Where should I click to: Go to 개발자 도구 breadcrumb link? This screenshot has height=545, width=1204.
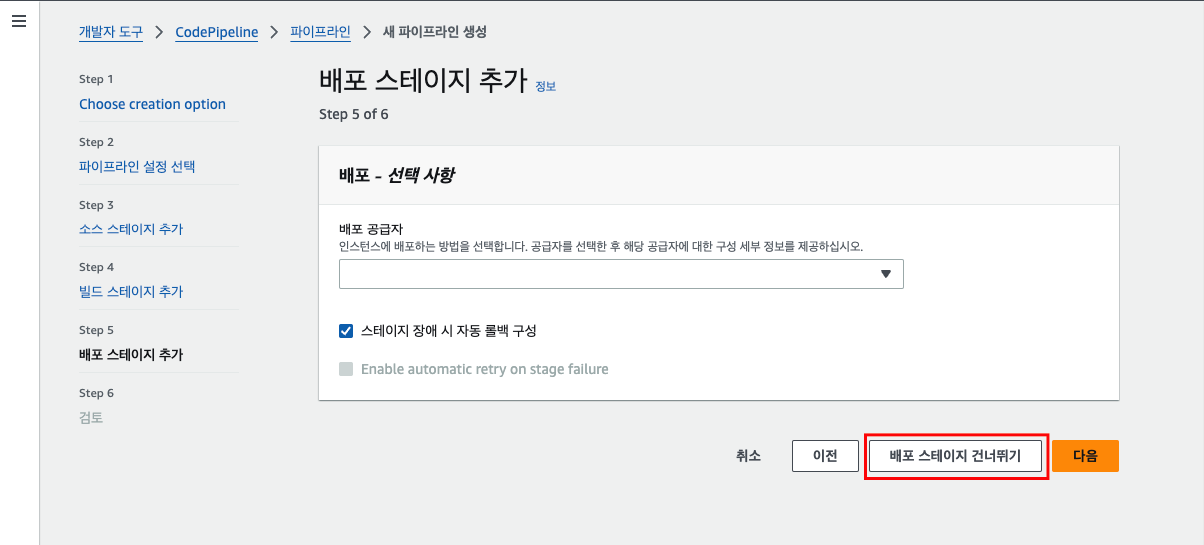(x=111, y=32)
